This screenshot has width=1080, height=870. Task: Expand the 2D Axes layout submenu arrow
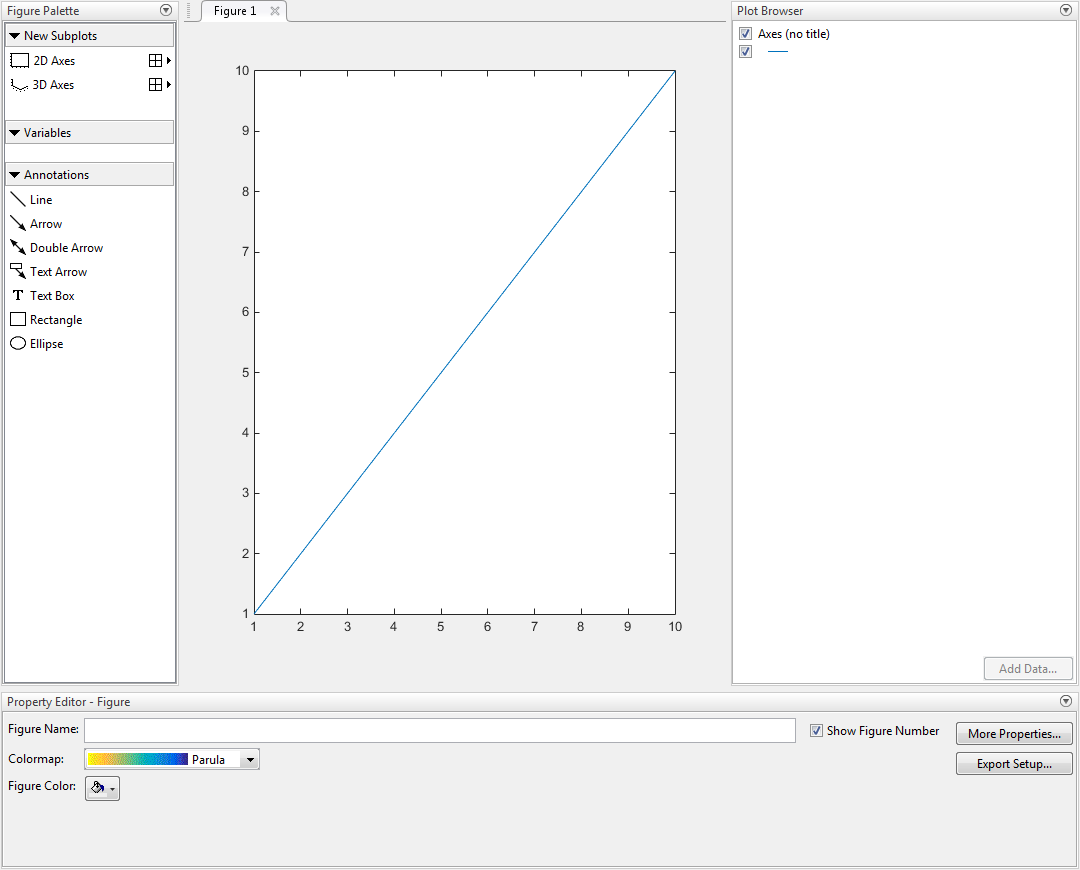click(x=169, y=61)
